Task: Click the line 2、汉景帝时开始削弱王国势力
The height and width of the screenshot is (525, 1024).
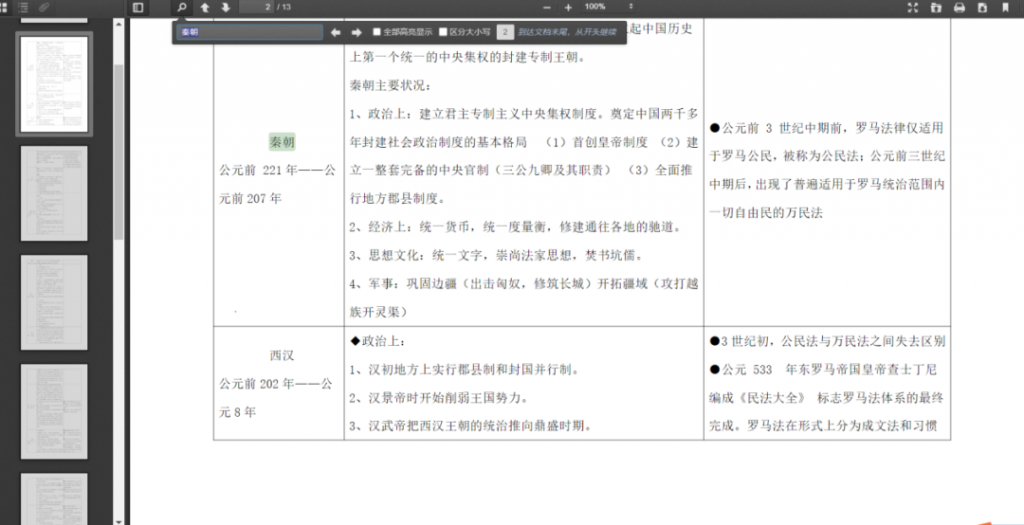Action: 439,398
